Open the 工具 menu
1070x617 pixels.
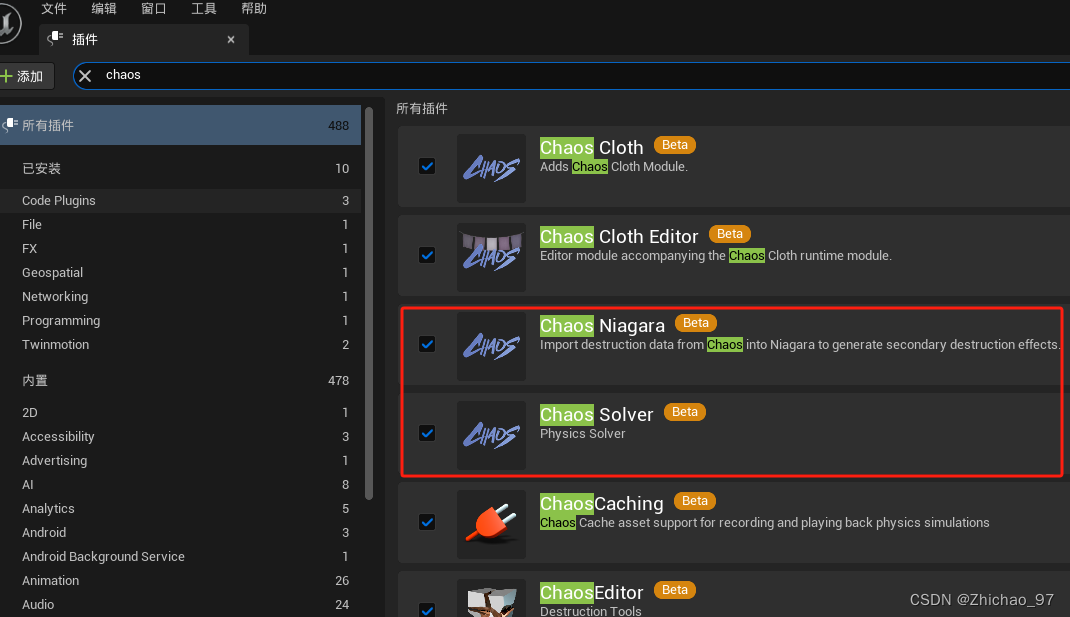point(203,8)
